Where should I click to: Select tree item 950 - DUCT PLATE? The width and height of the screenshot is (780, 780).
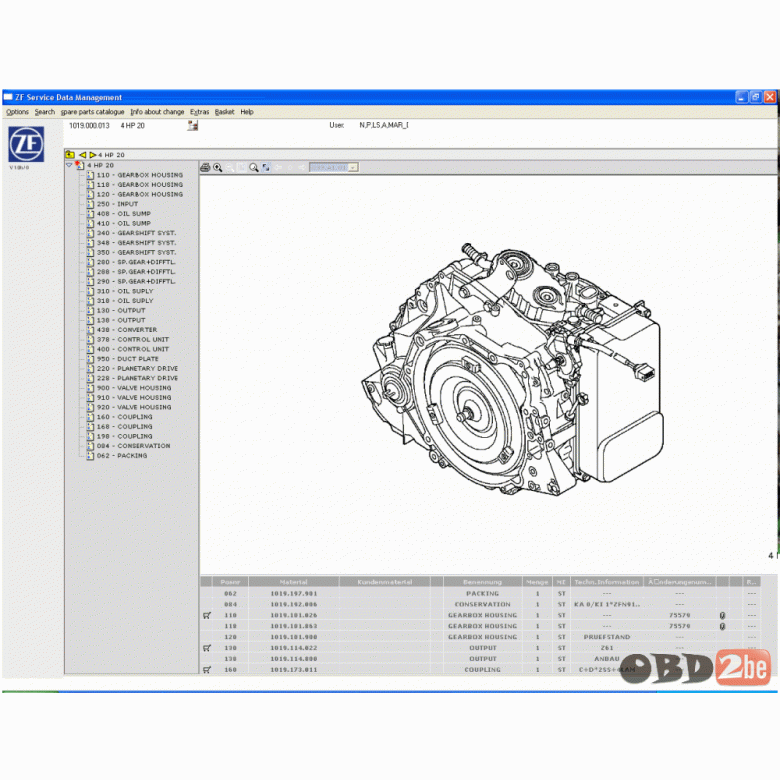(x=128, y=359)
